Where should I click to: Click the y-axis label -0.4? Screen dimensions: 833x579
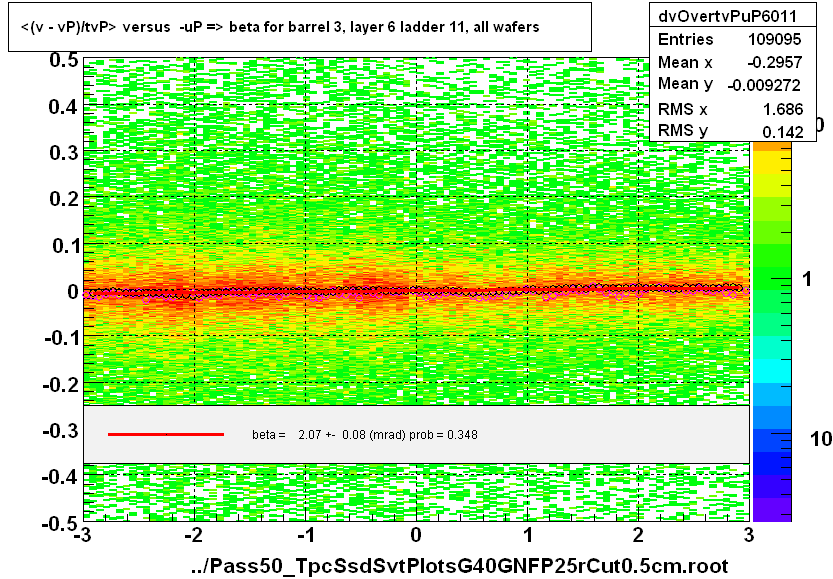pyautogui.click(x=61, y=477)
